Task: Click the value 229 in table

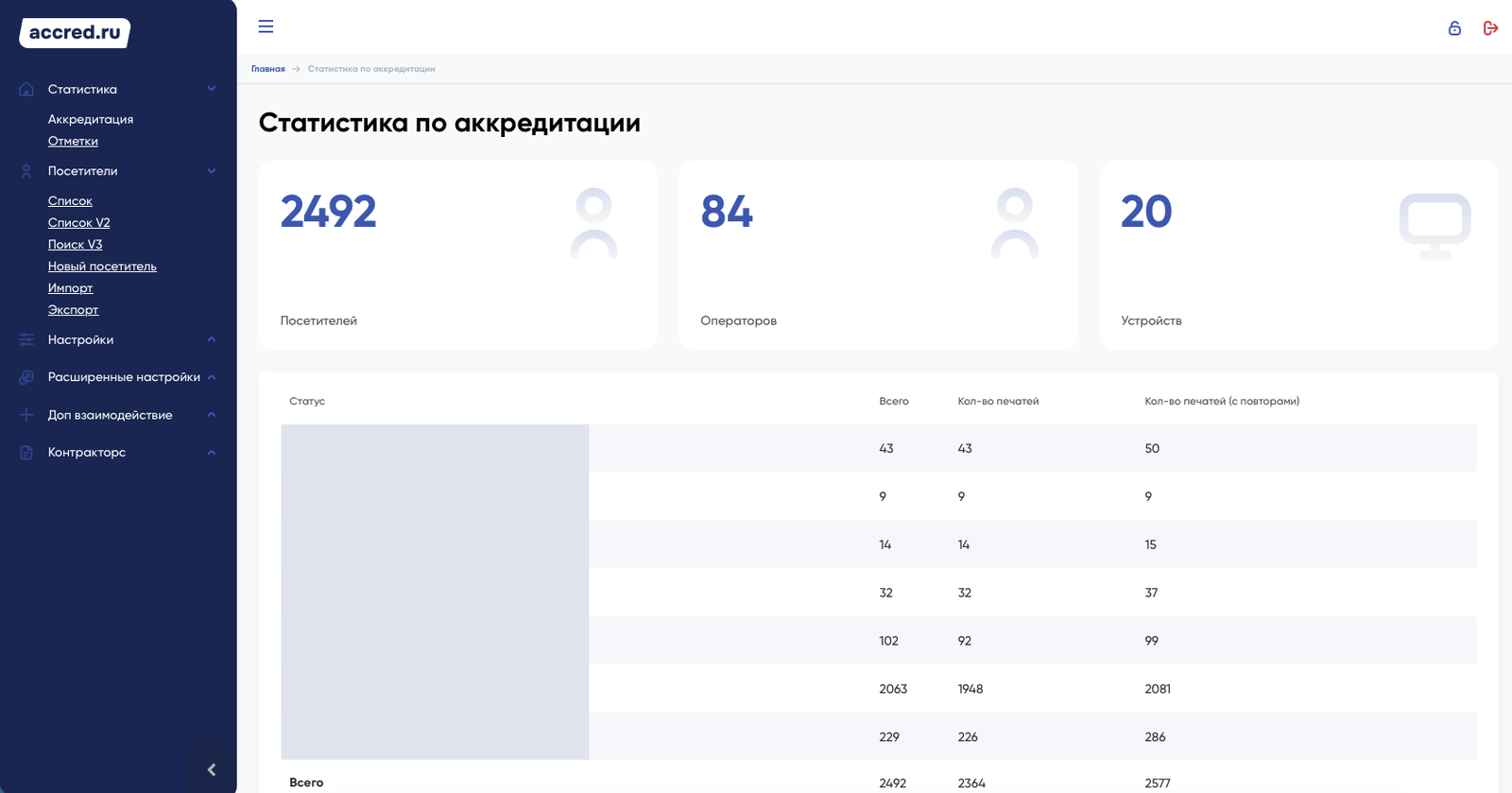Action: point(889,737)
